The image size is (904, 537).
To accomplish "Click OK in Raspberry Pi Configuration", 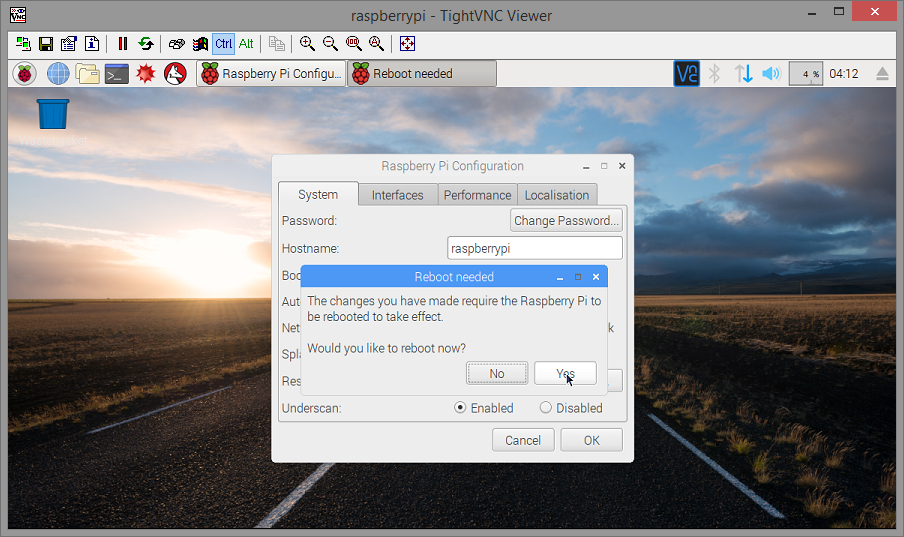I will 592,440.
